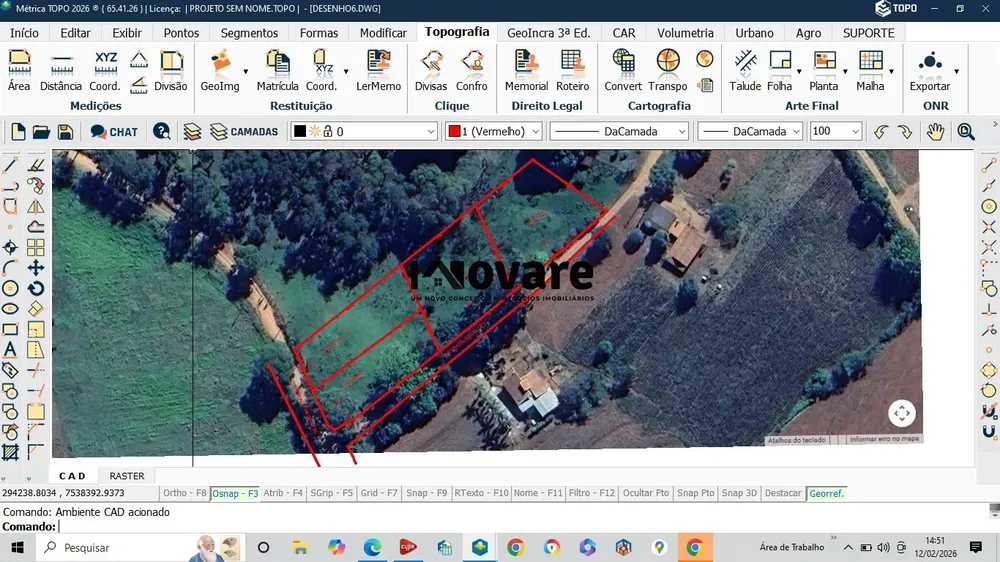
Task: Click the Destacar status button
Action: point(783,493)
